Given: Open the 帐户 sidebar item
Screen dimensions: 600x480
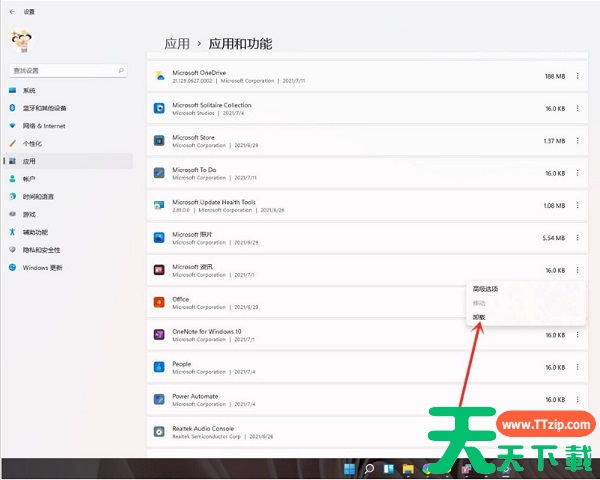Looking at the screenshot, I should pyautogui.click(x=68, y=179).
